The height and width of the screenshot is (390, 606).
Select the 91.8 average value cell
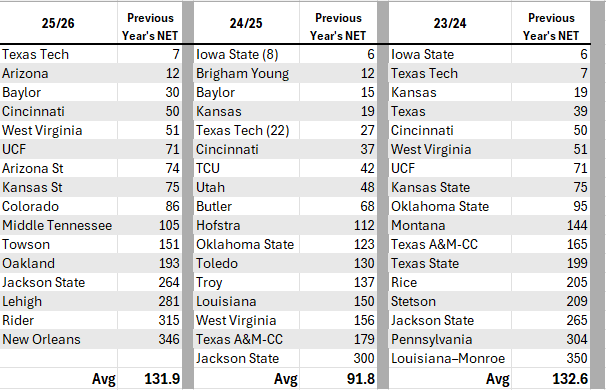tap(338, 378)
